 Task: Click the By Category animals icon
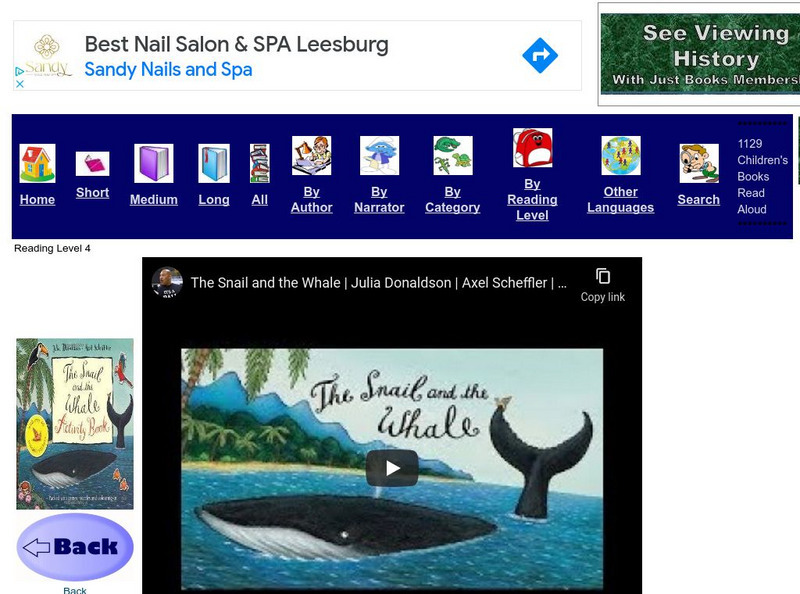(453, 156)
